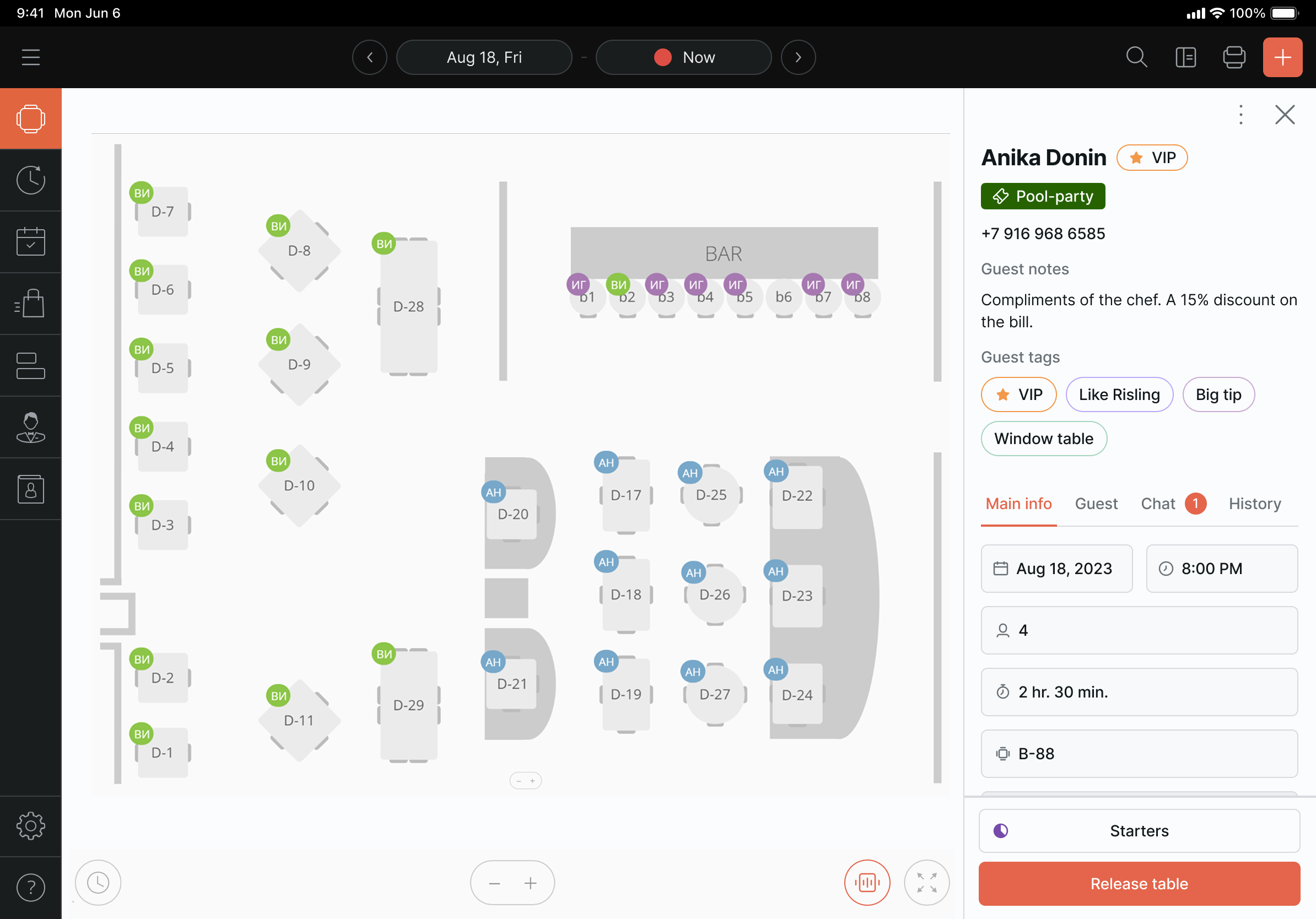Click the voice waveform button
1316x919 pixels.
pos(867,883)
